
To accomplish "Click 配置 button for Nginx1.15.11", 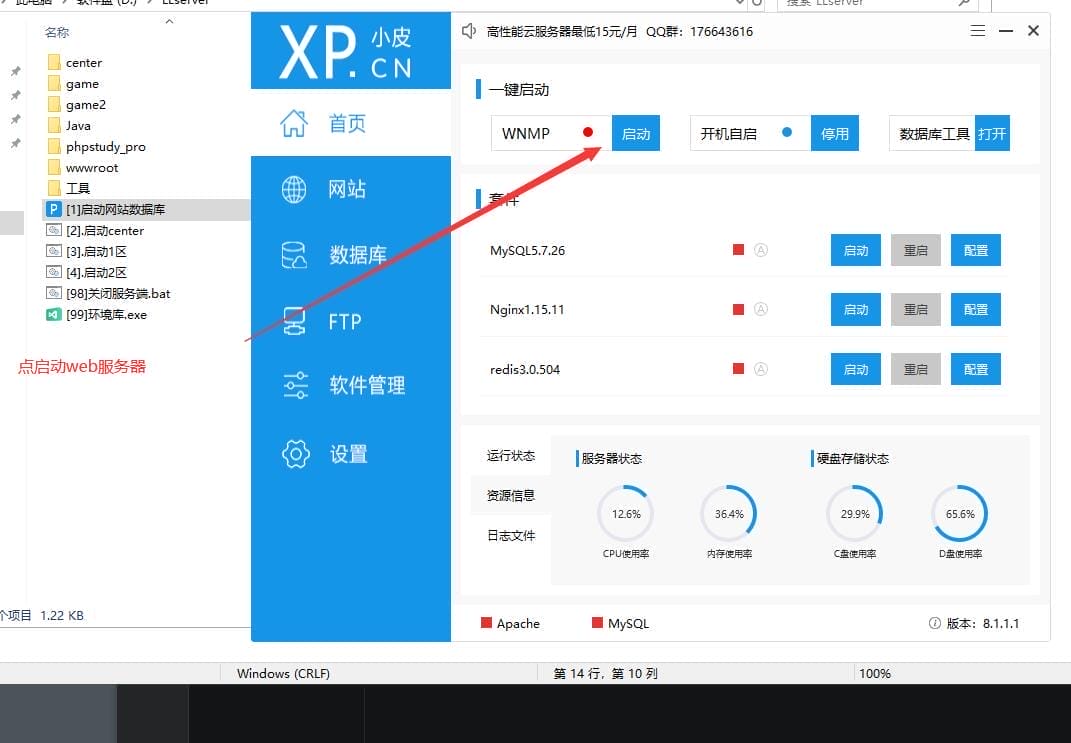I will [975, 310].
